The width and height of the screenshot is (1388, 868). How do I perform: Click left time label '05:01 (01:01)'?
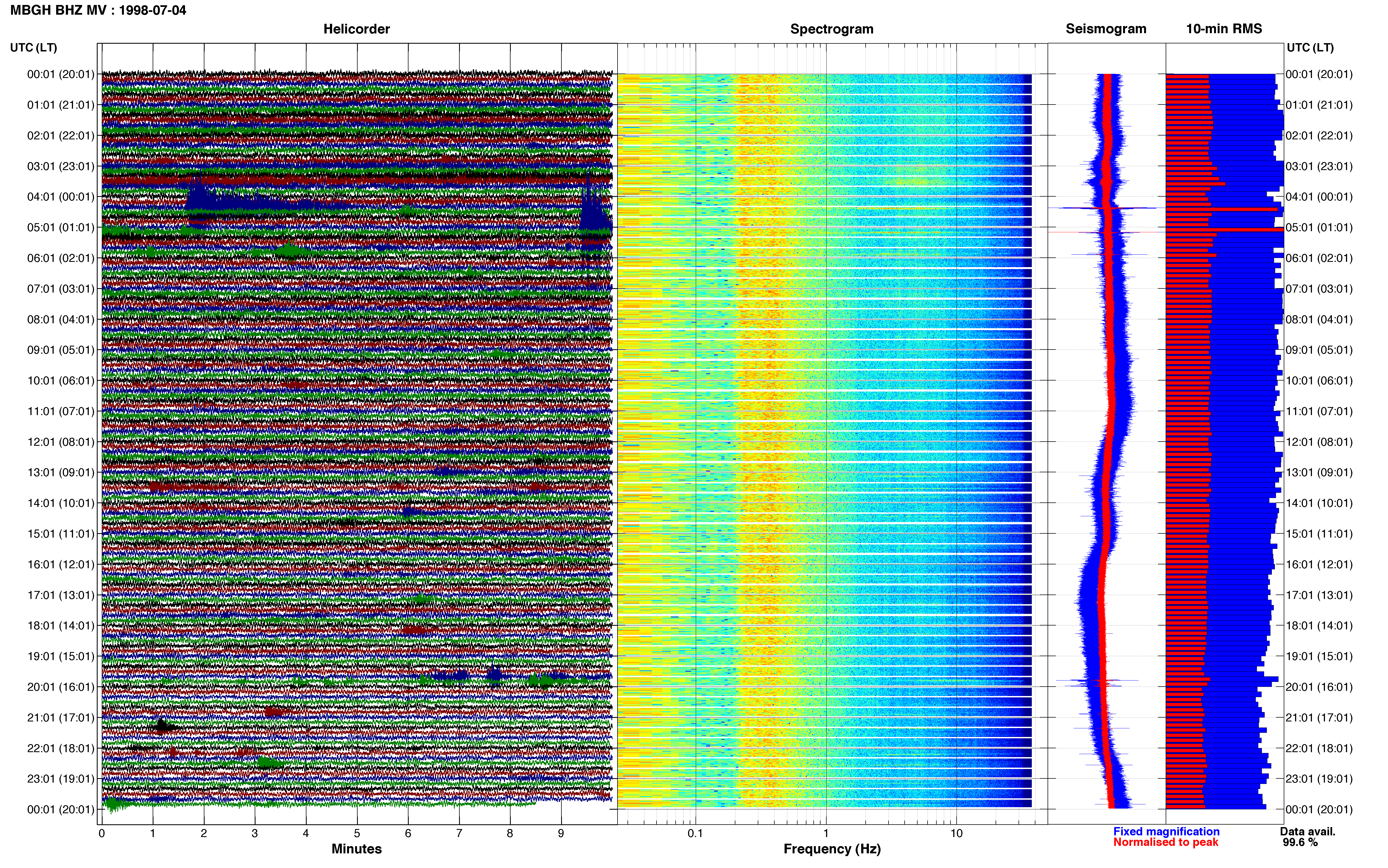pos(60,227)
